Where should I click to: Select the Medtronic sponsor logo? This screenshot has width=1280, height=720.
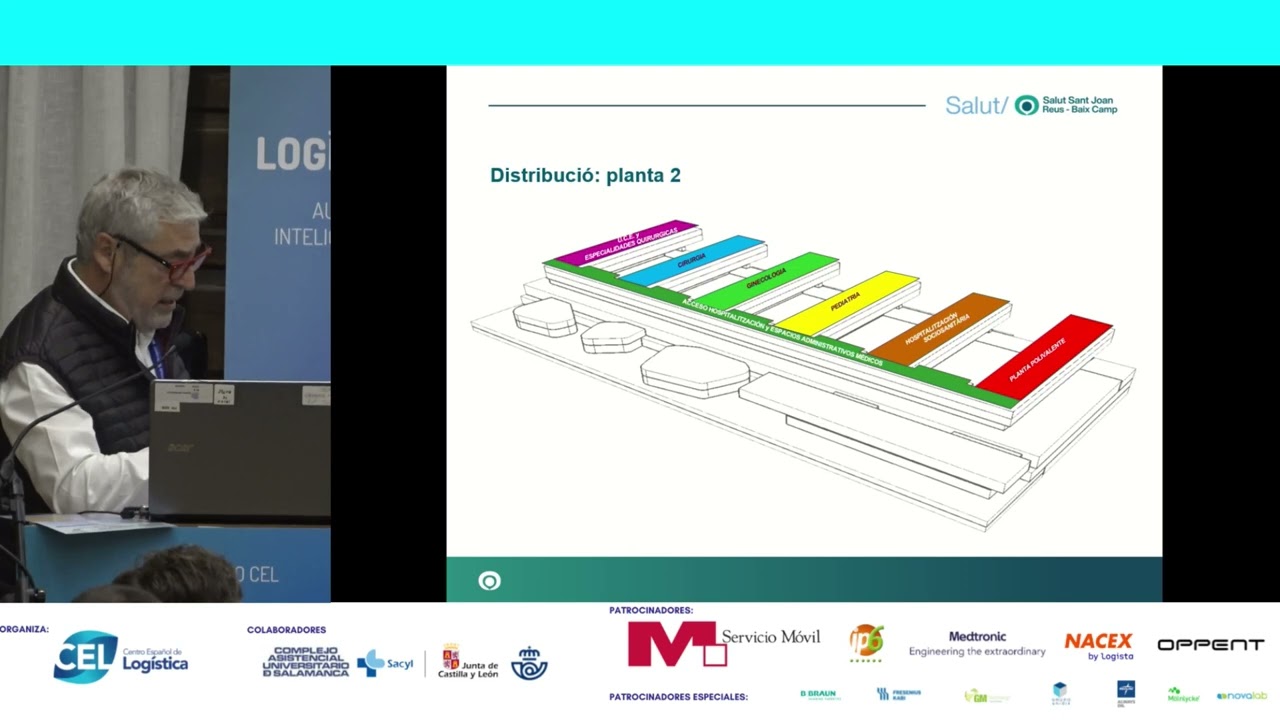point(977,643)
